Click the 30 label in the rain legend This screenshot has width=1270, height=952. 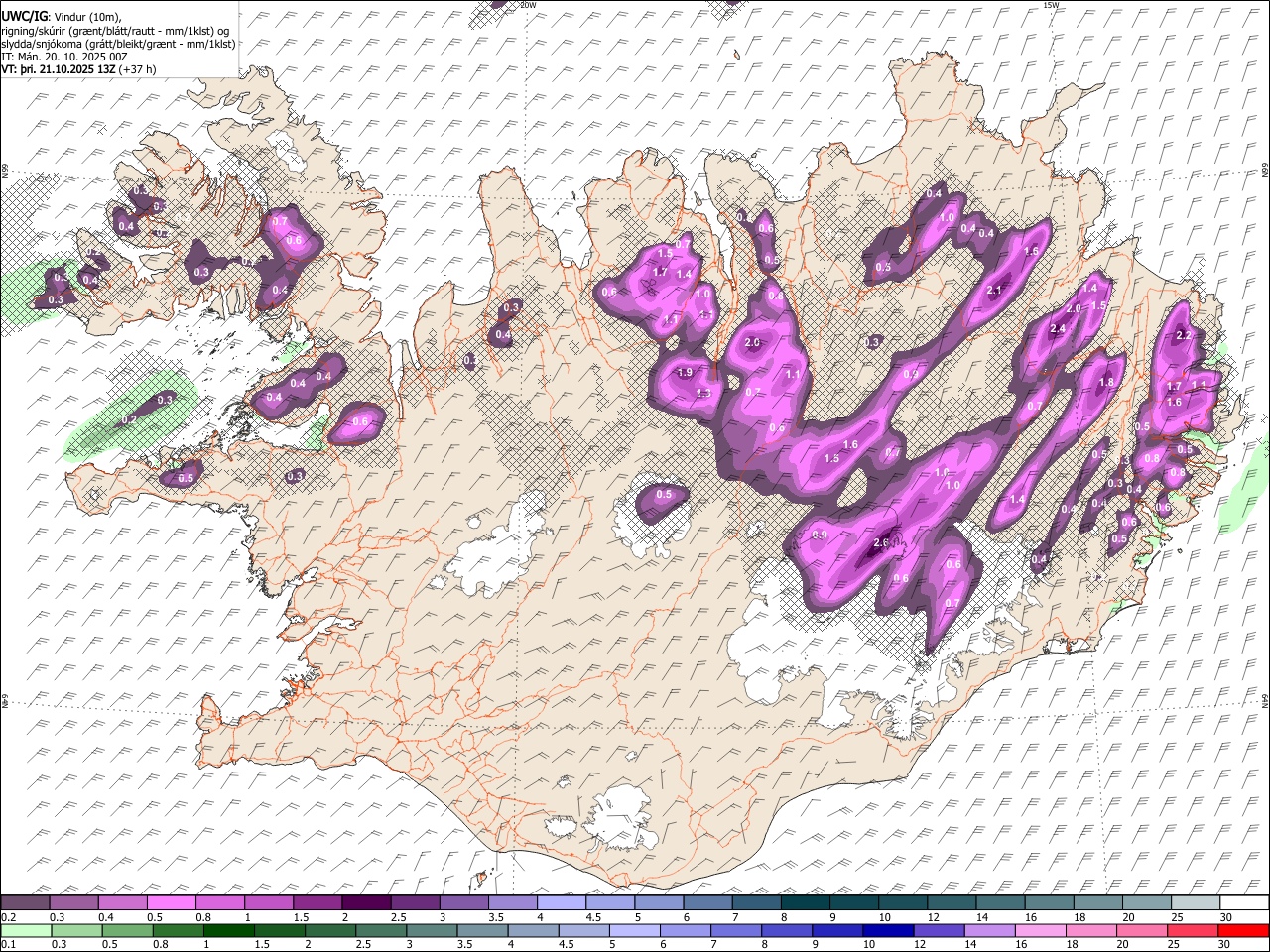click(x=1225, y=944)
